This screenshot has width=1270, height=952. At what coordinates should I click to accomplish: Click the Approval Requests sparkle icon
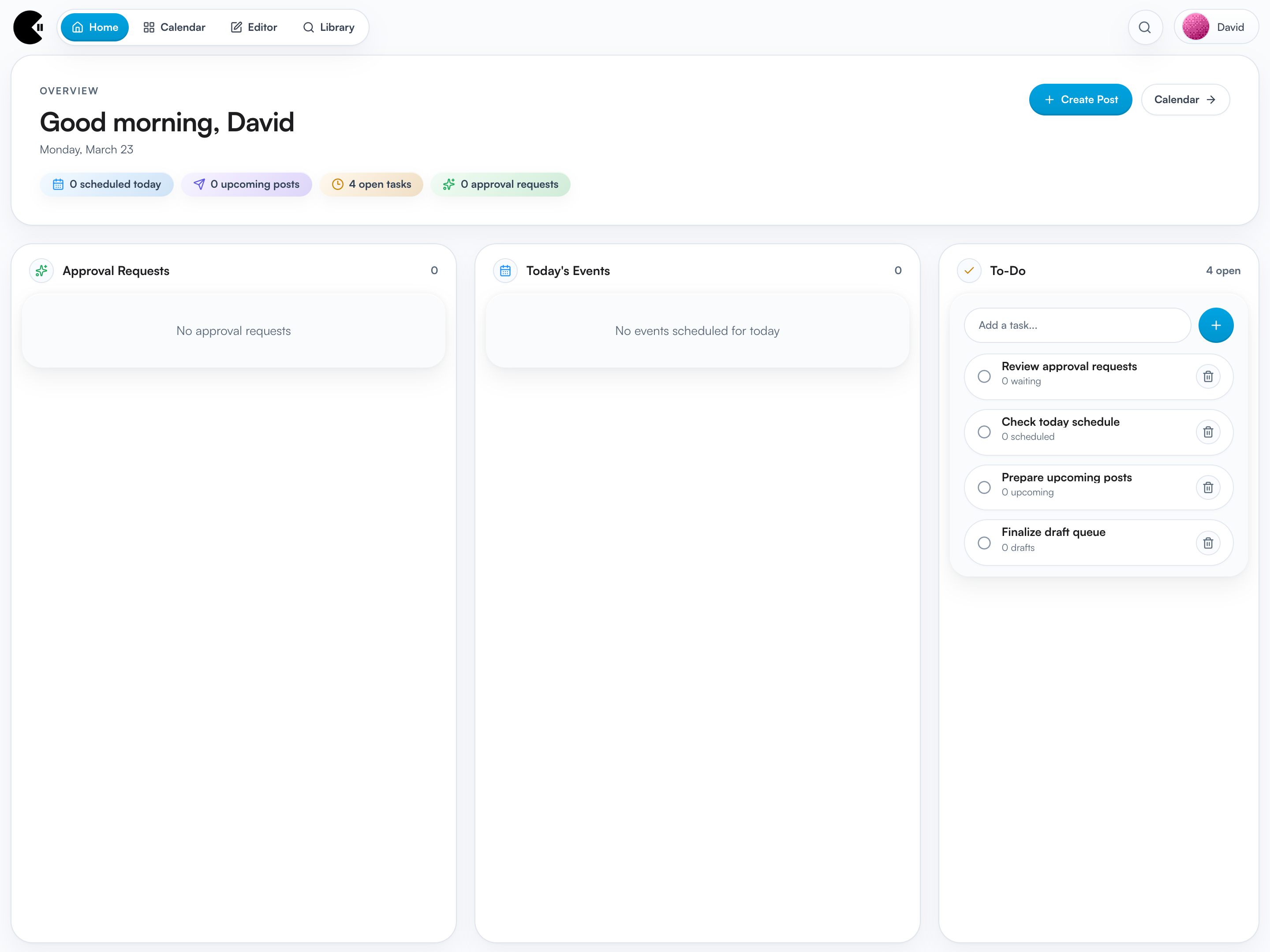[41, 270]
